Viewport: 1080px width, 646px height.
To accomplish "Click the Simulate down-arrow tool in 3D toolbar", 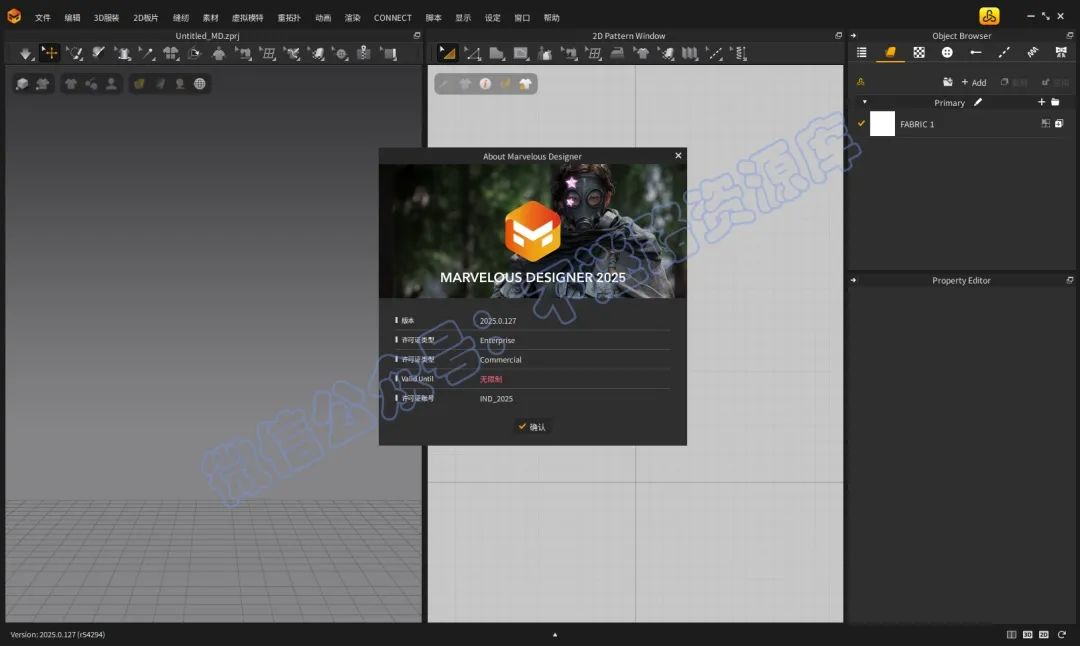I will point(25,53).
